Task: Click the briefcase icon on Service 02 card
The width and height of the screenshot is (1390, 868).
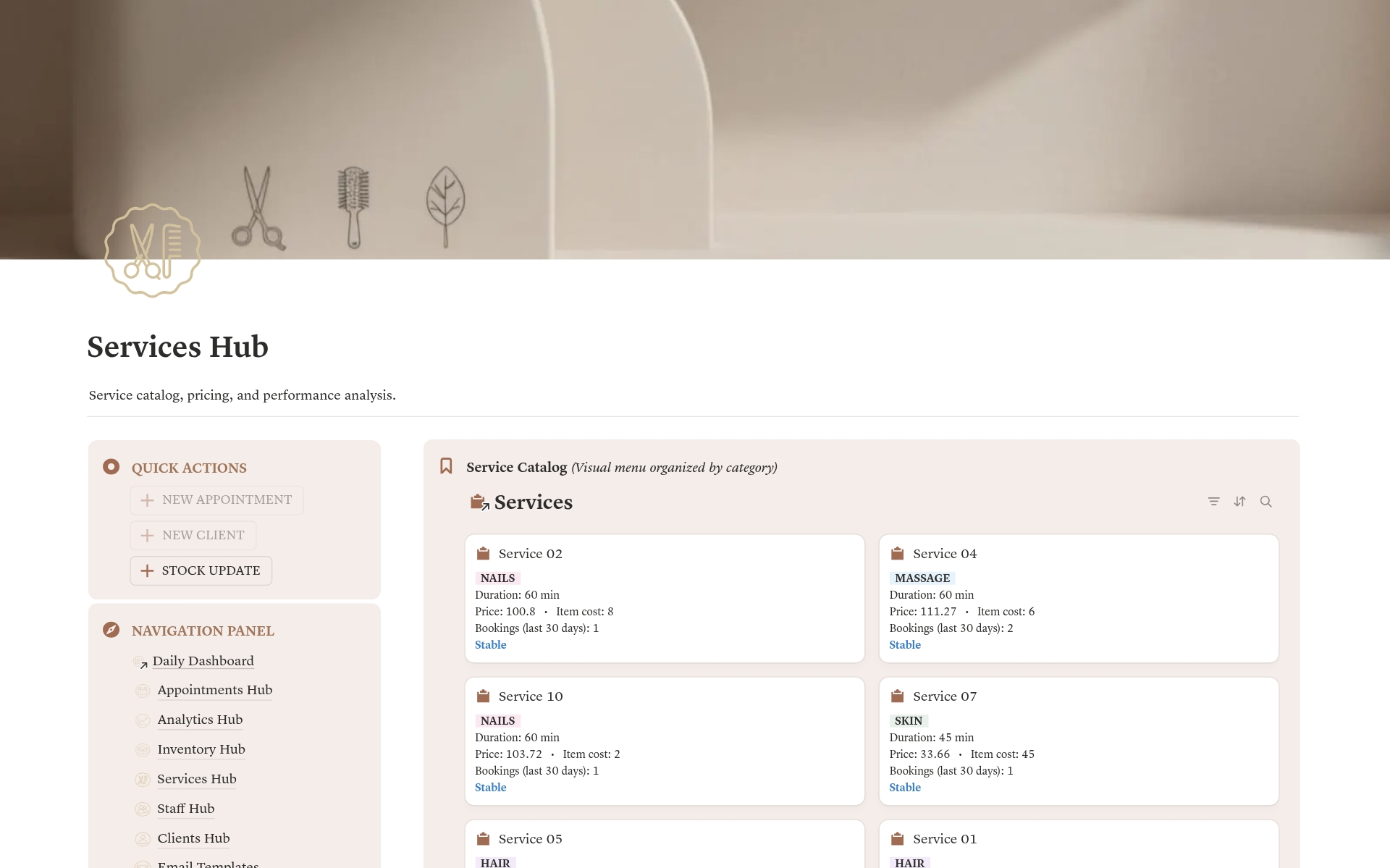Action: pyautogui.click(x=482, y=553)
